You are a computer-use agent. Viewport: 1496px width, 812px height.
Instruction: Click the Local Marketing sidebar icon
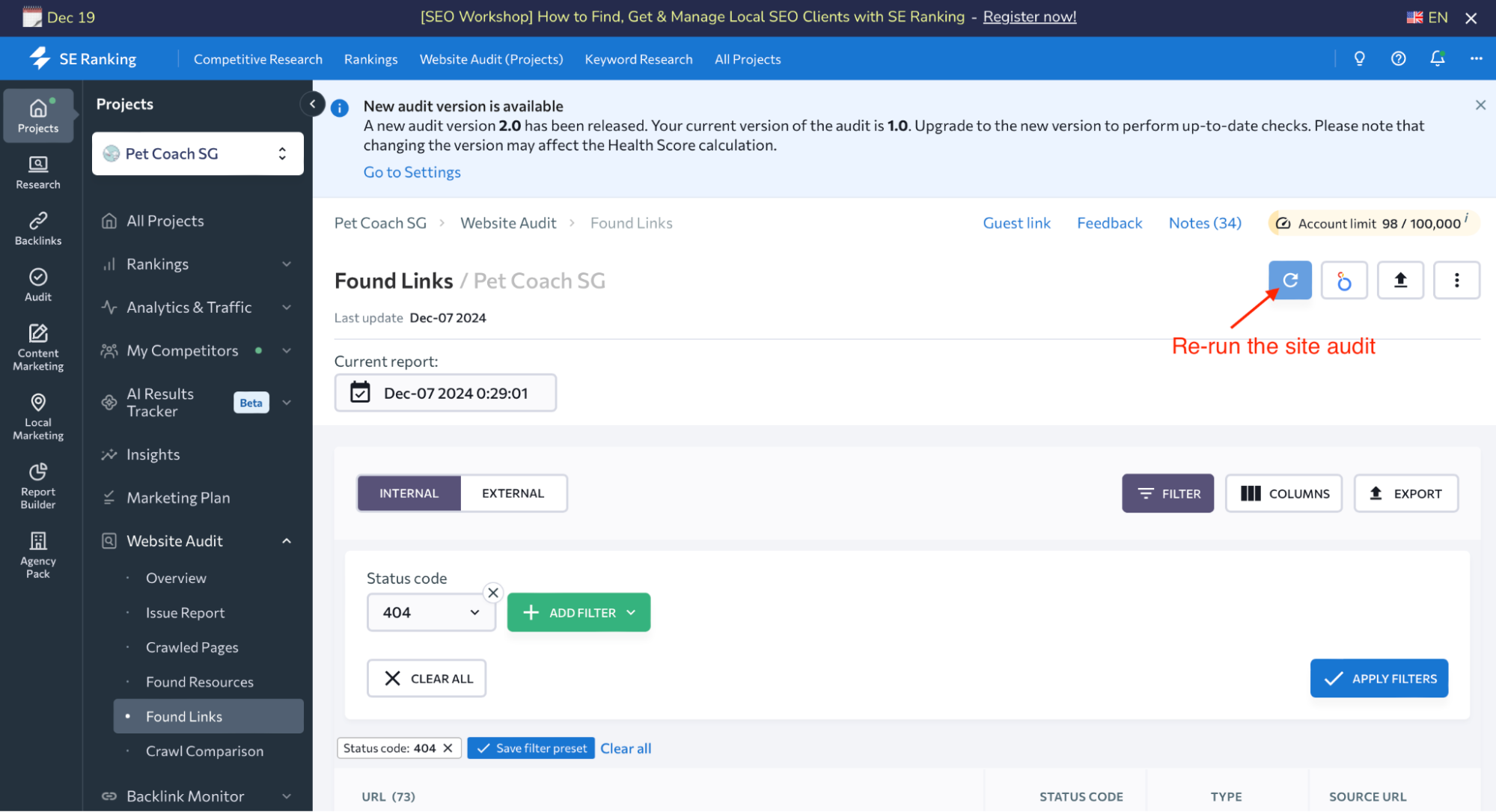38,414
